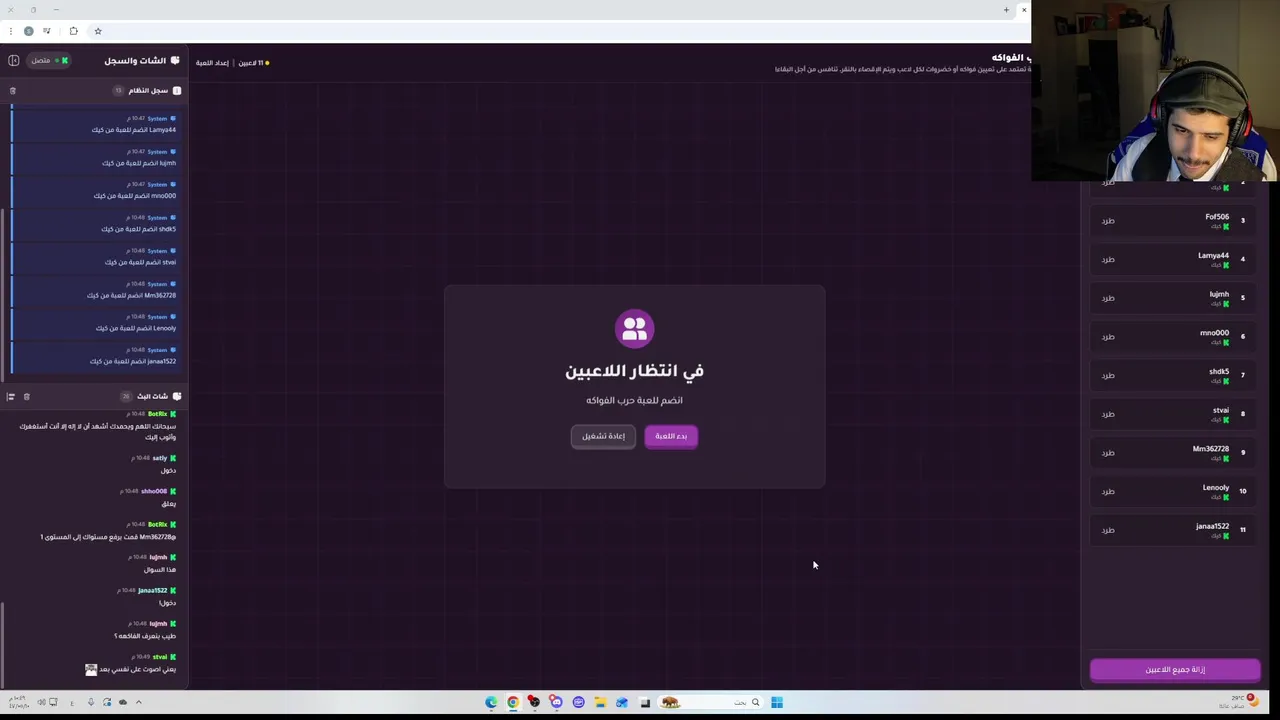Click في انتظار اللاعبين heading
Image resolution: width=1280 pixels, height=720 pixels.
tap(635, 371)
